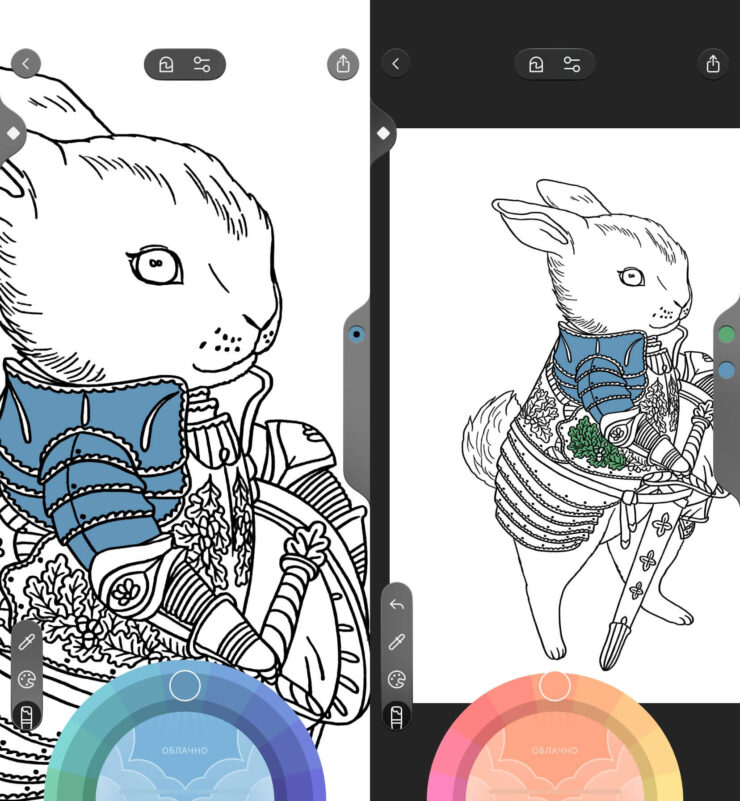Screen dimensions: 740x801
Task: Tap the back arrow on the light screen
Action: 25,64
